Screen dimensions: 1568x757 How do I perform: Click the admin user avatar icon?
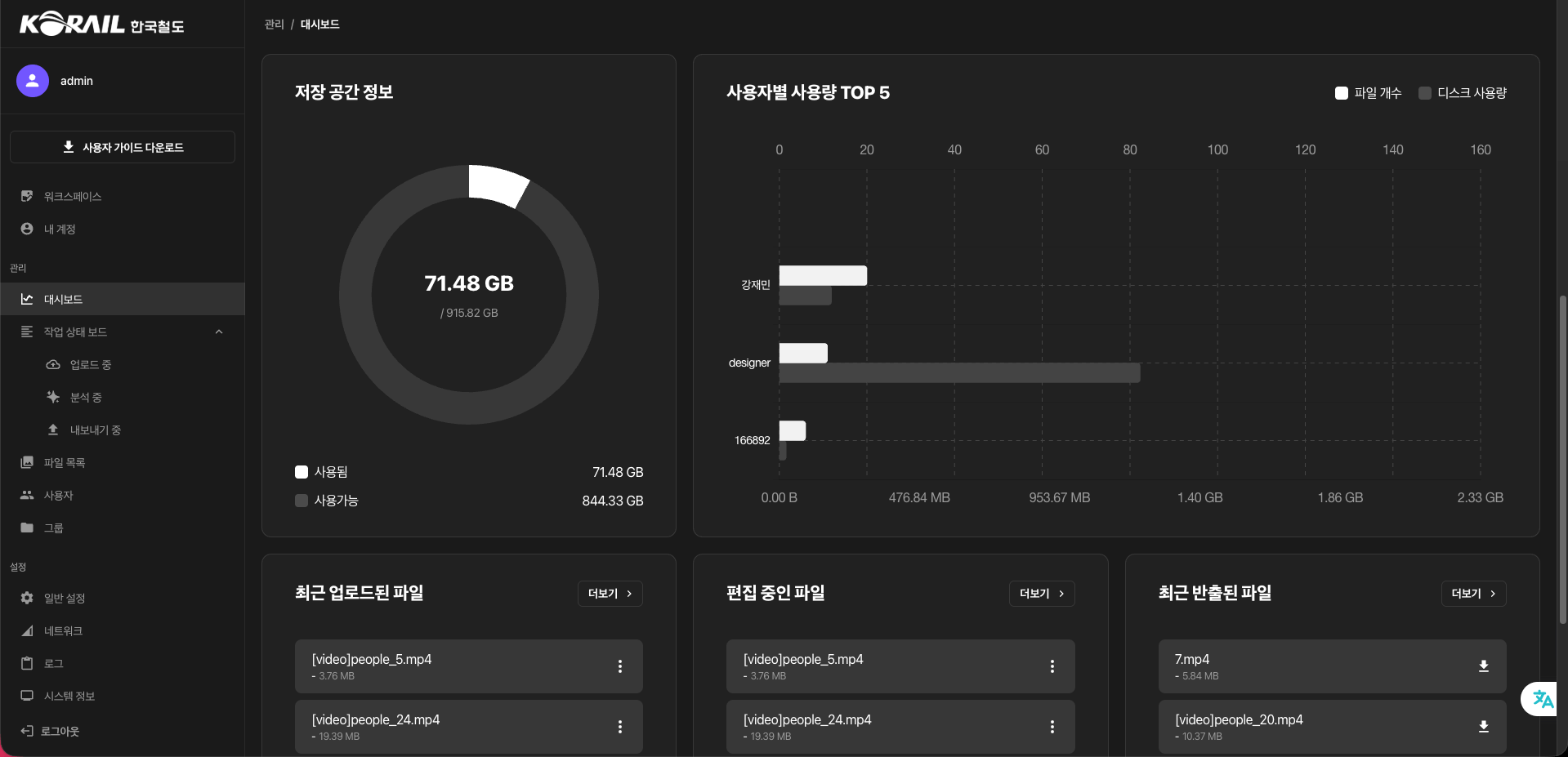tap(33, 81)
